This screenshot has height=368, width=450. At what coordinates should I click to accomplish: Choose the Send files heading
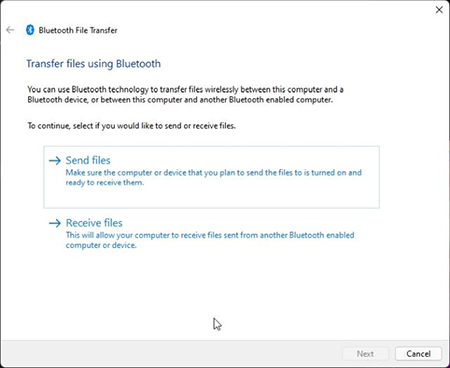[x=88, y=160]
